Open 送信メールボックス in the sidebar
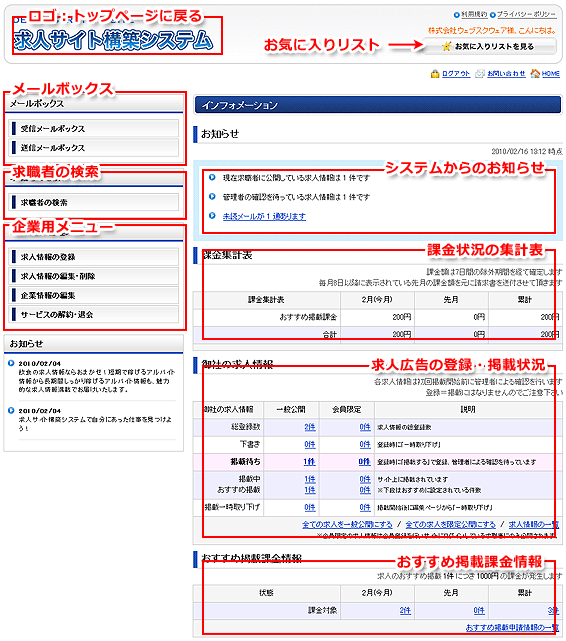The width and height of the screenshot is (566, 641). [94, 148]
